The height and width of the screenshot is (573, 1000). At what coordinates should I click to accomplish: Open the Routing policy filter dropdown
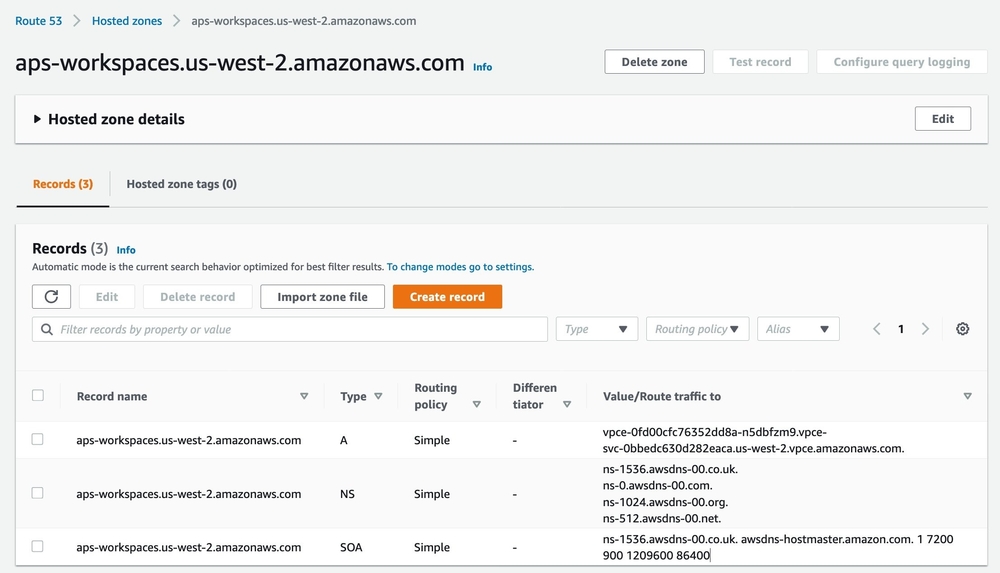(698, 329)
